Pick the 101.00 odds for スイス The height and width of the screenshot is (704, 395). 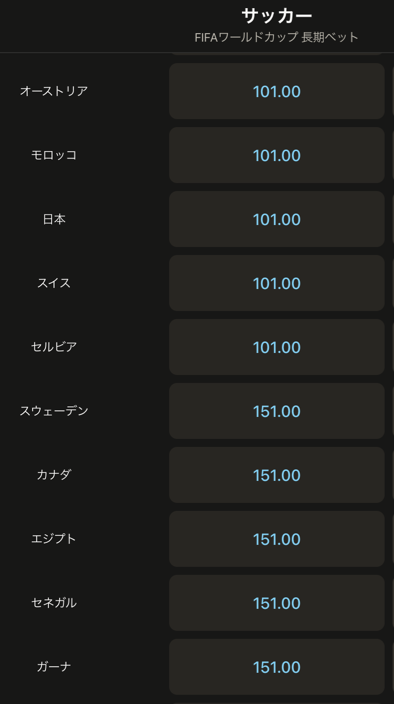276,283
